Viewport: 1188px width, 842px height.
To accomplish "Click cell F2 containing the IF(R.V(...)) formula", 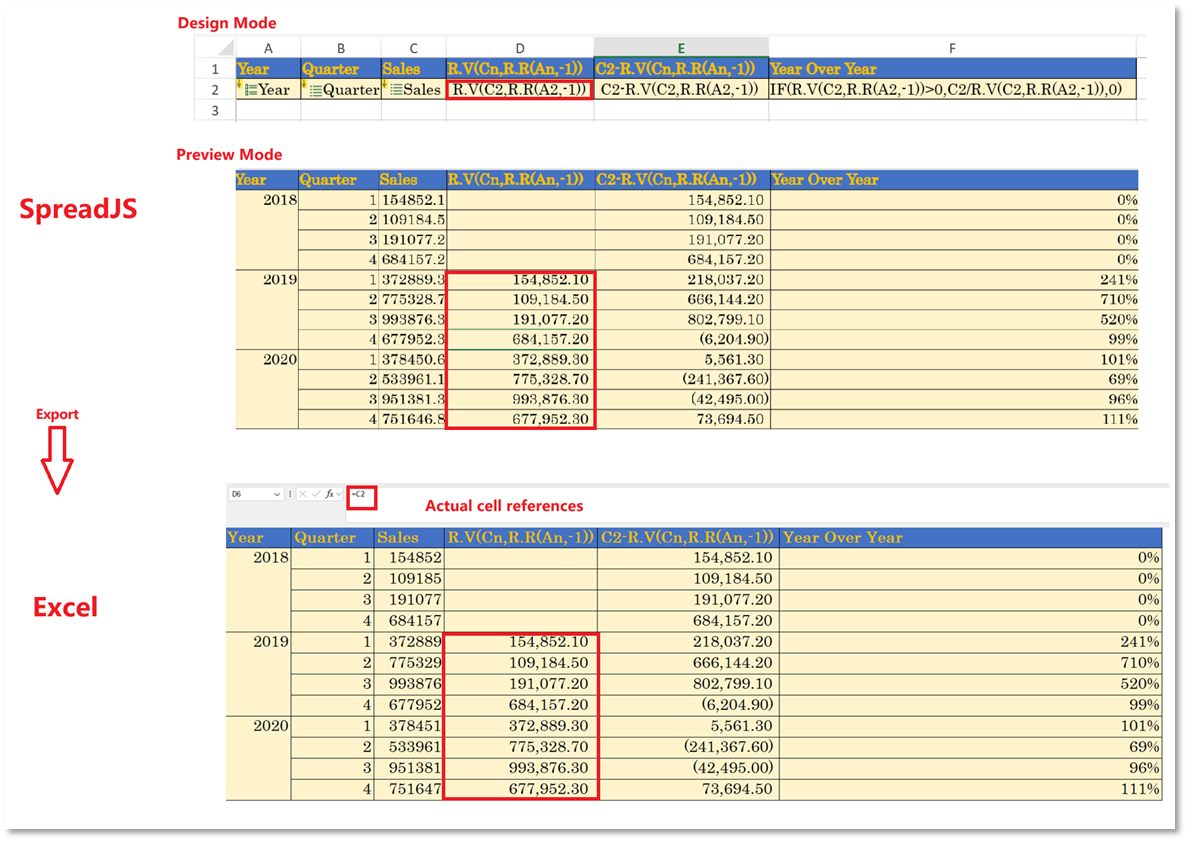I will pyautogui.click(x=952, y=89).
